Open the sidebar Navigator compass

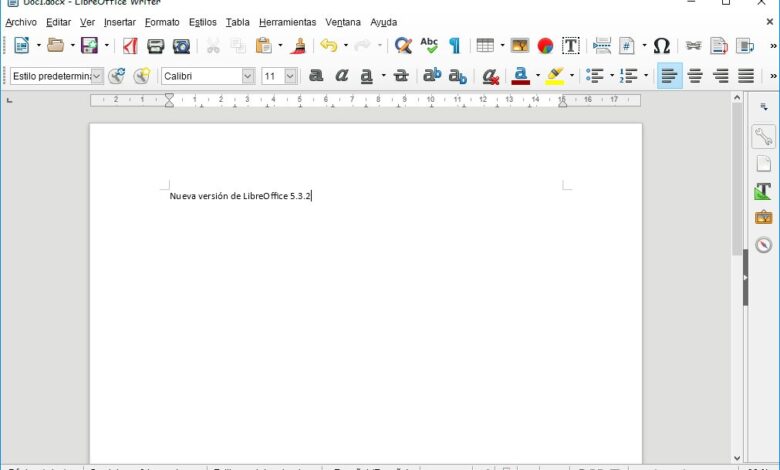tap(763, 245)
